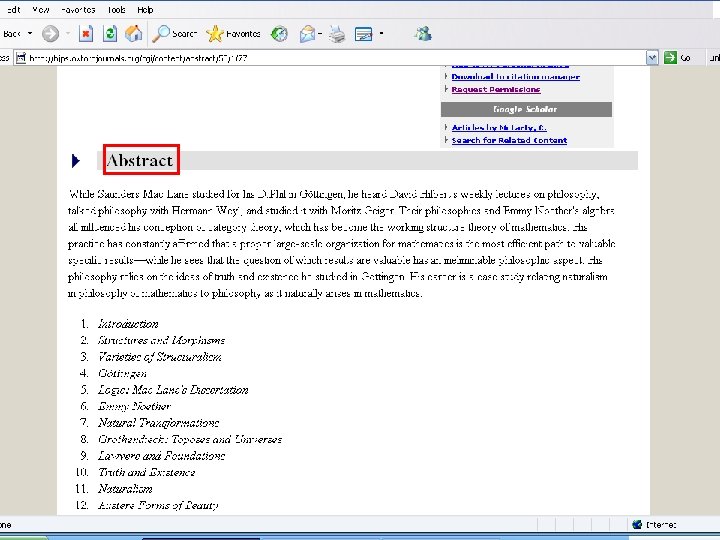Click contents item Truth and Existence
This screenshot has height=540, width=720.
point(146,472)
